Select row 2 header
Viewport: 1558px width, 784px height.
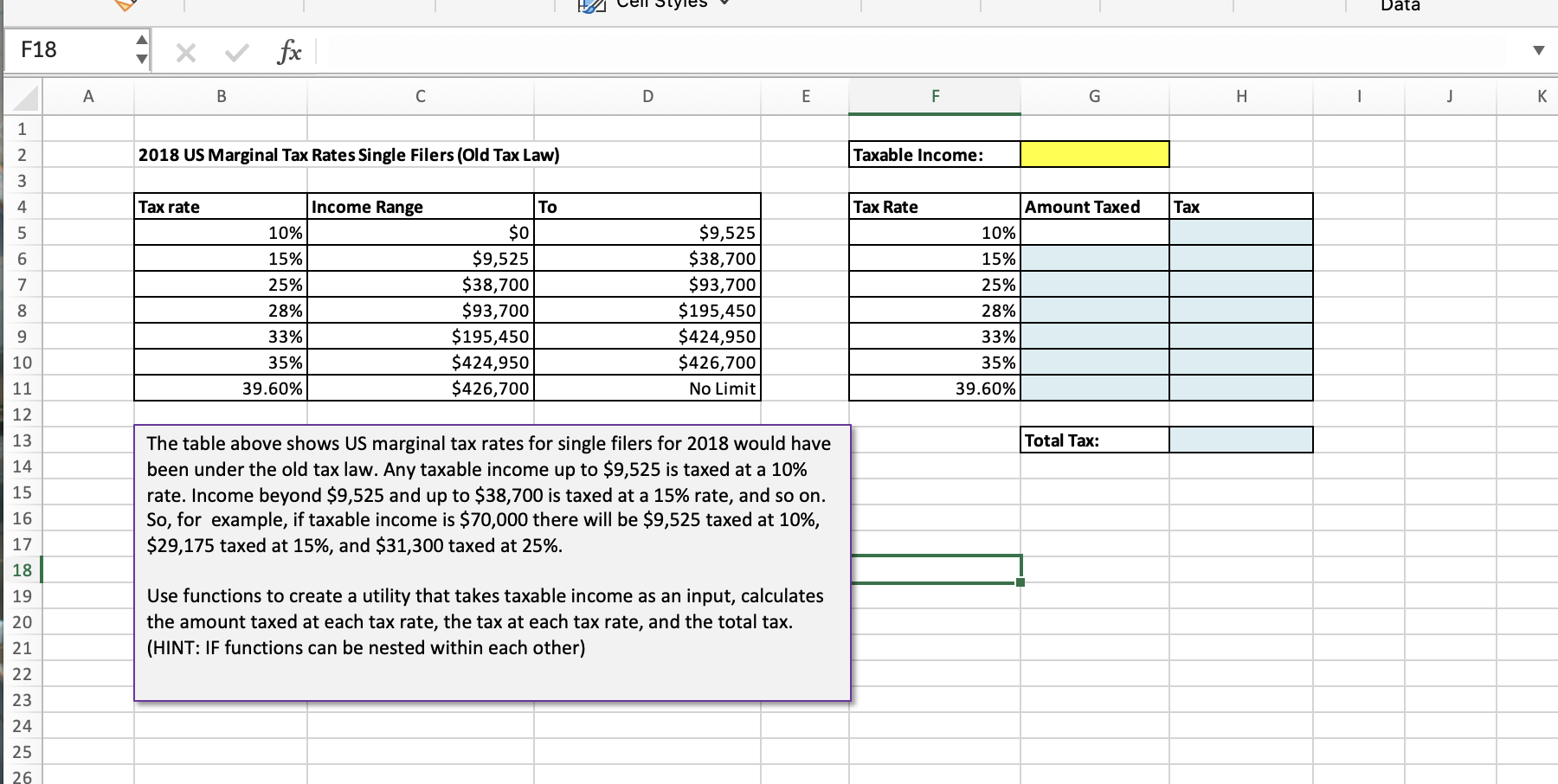coord(23,155)
